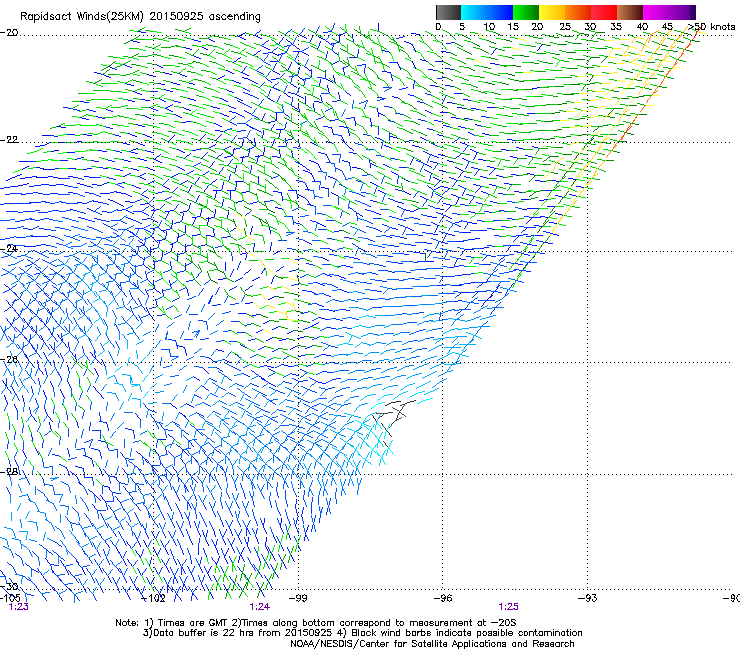Click the latitude label '-24'
The height and width of the screenshot is (650, 740).
pos(9,248)
